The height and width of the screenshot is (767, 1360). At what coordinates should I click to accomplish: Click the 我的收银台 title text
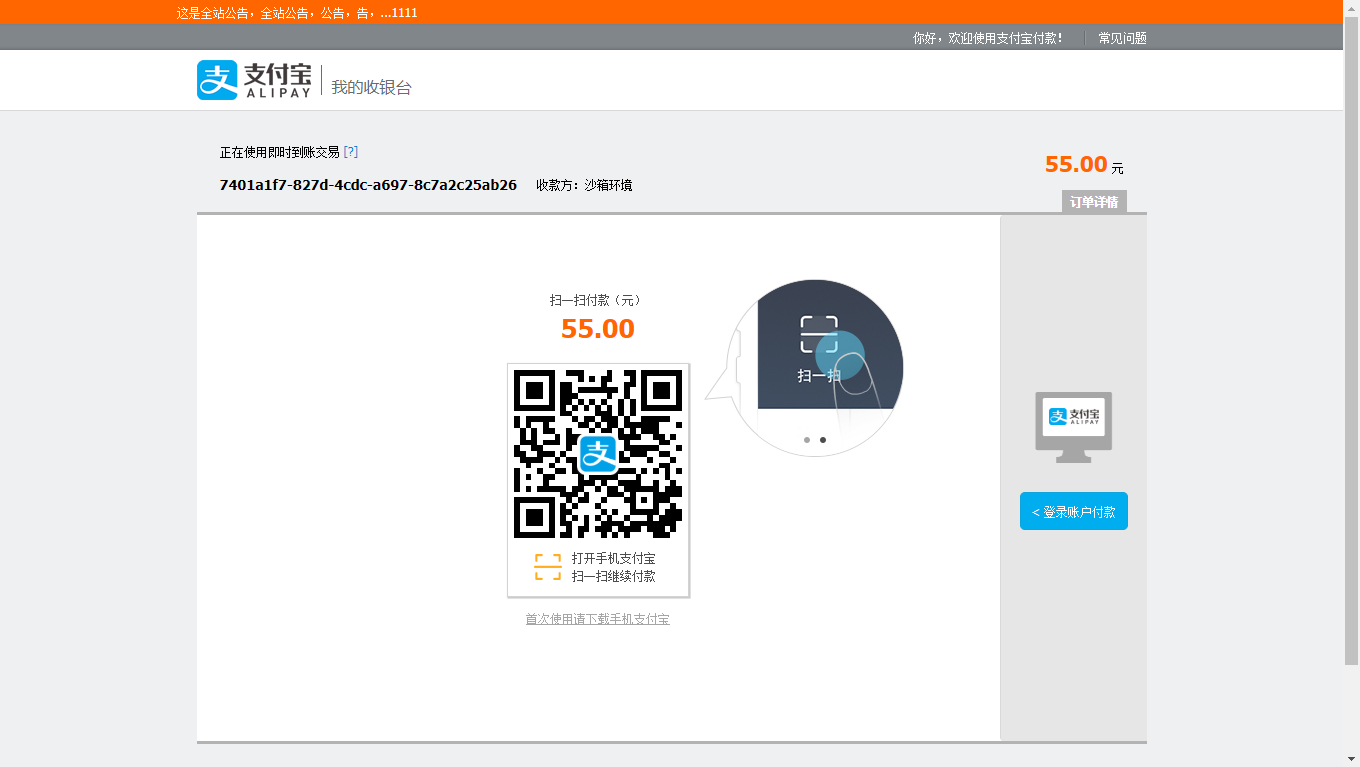click(x=371, y=87)
